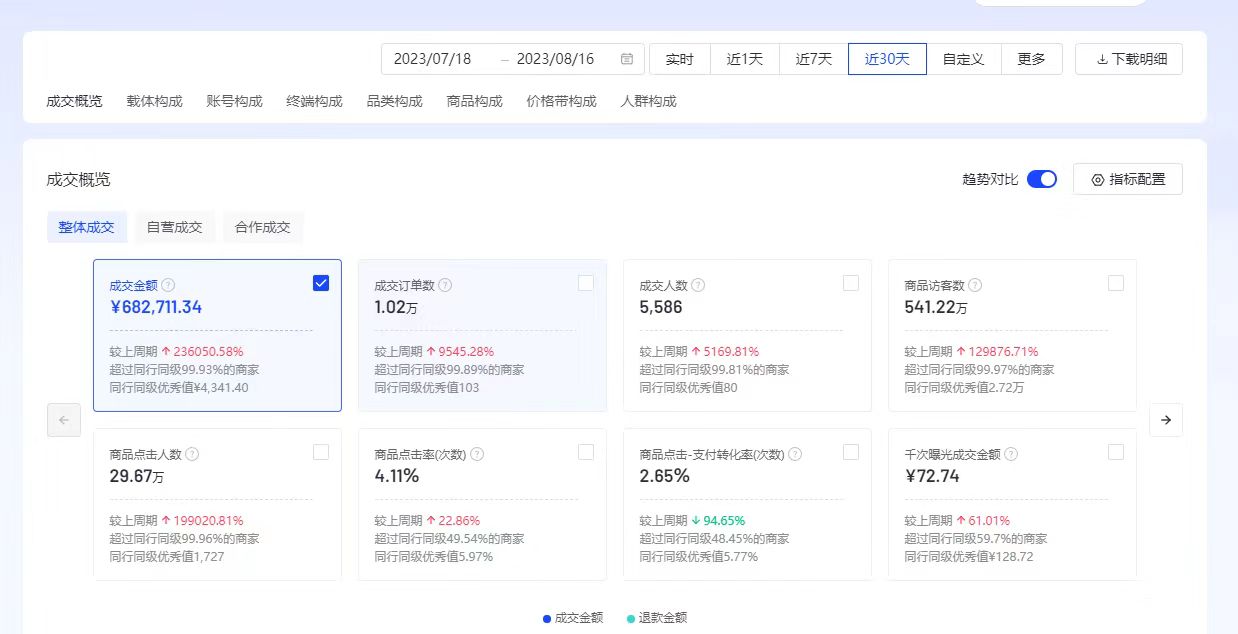Switch to 商品构成 tab
The image size is (1238, 634).
(475, 101)
